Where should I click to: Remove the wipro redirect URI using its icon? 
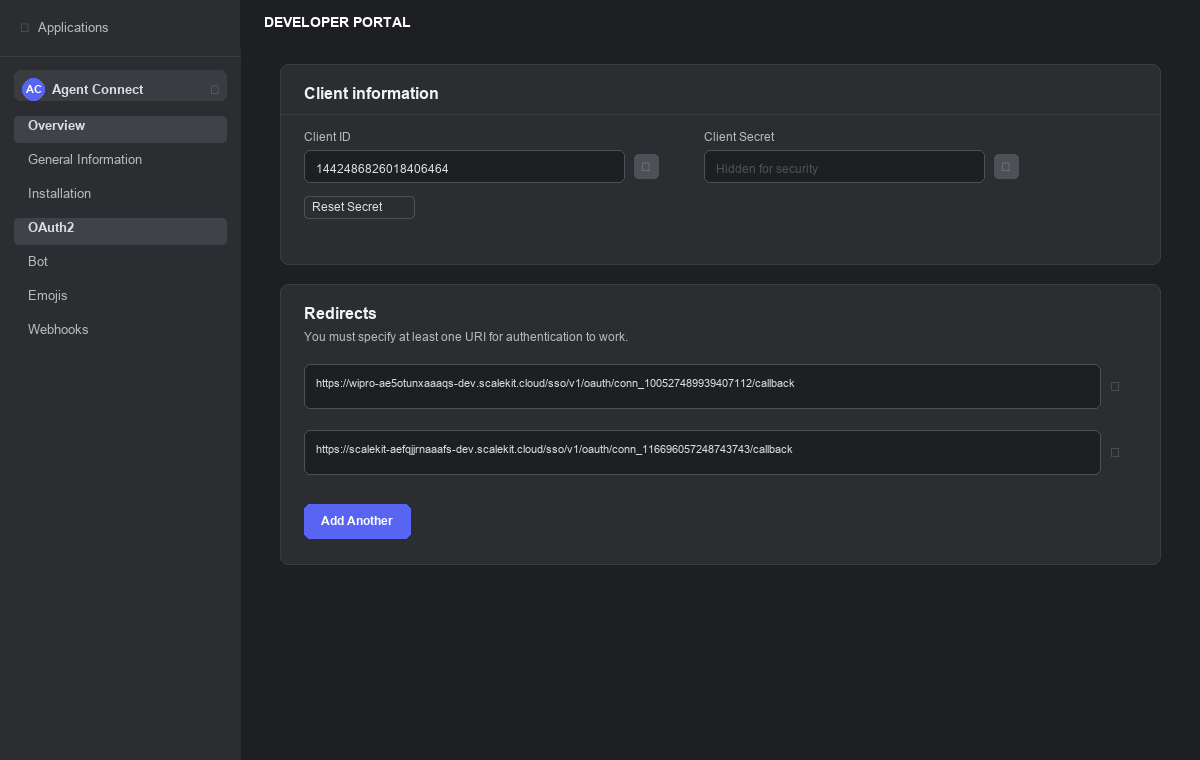[1115, 386]
